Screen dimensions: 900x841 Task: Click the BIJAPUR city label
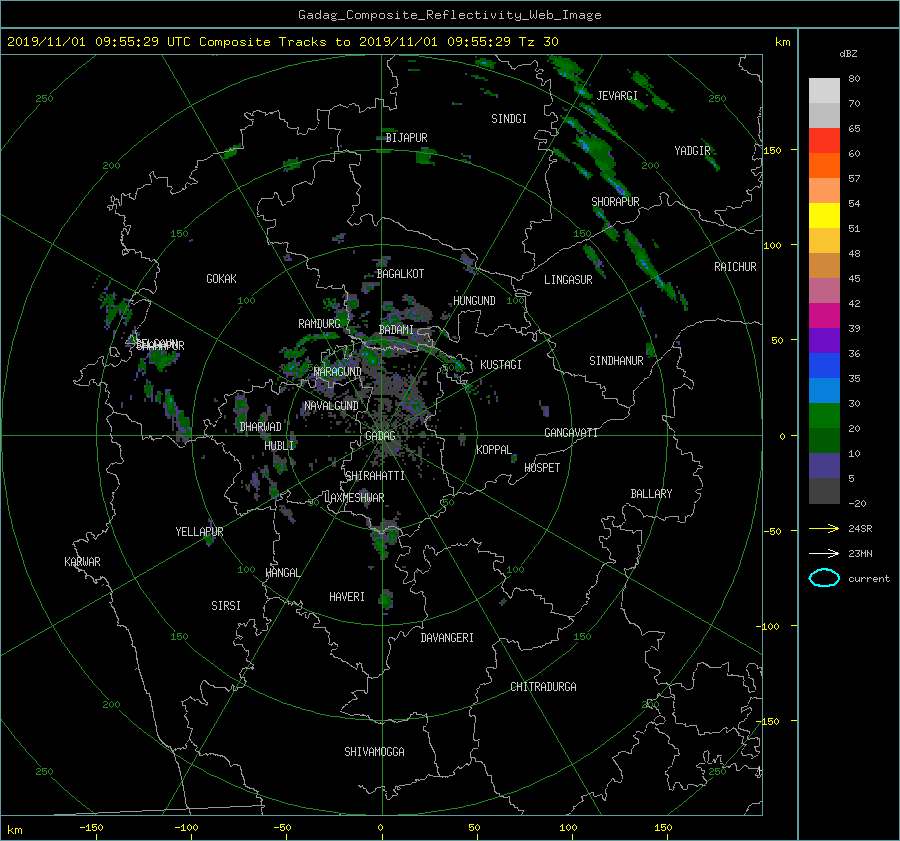click(x=406, y=138)
